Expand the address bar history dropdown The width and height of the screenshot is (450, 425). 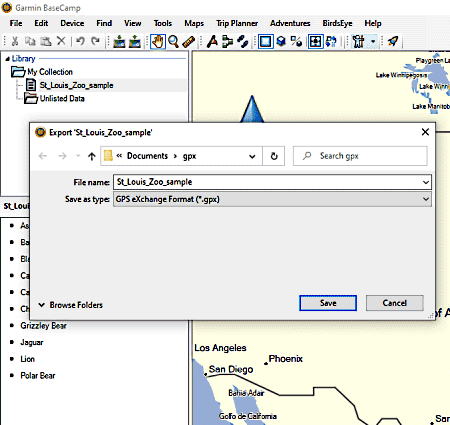pos(252,156)
